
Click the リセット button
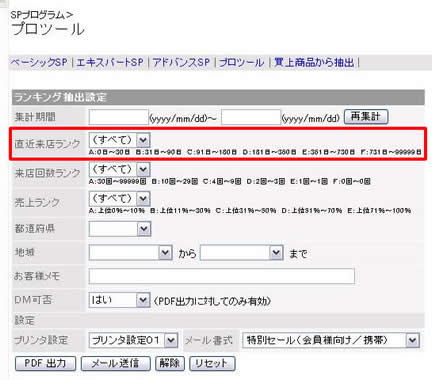click(x=212, y=363)
